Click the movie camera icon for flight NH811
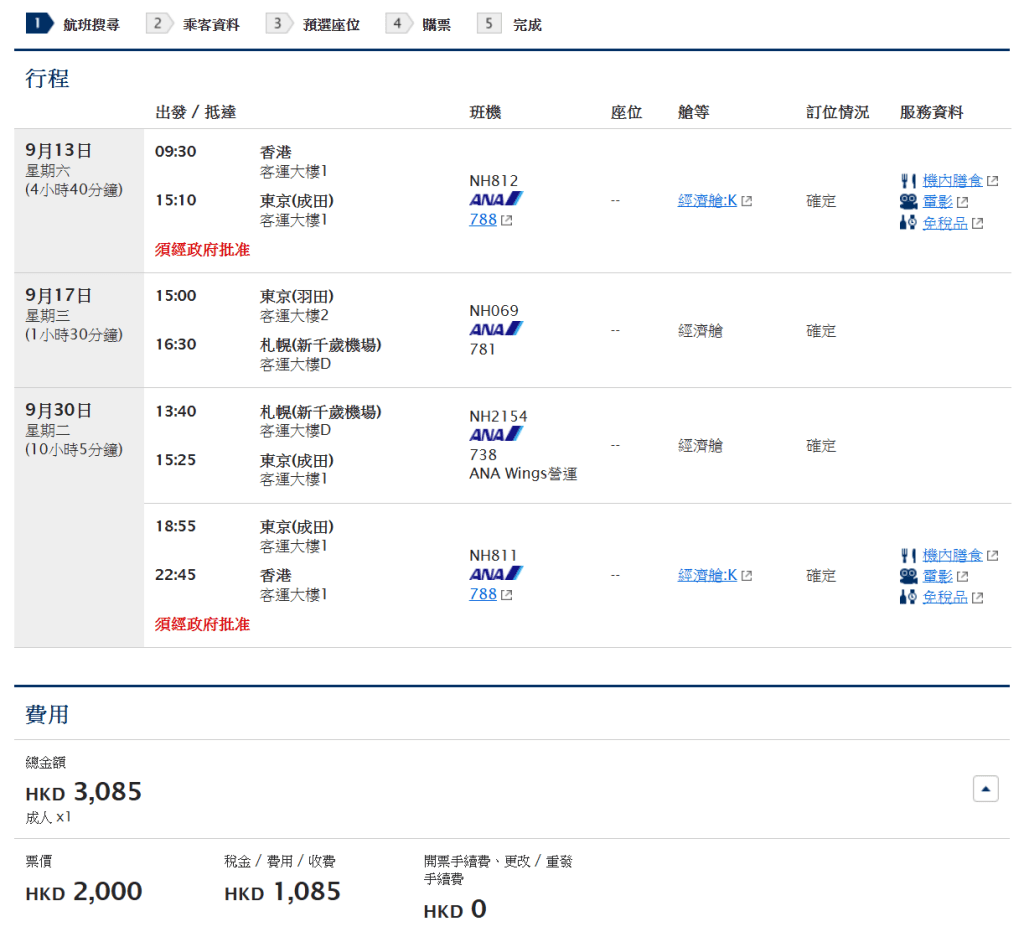 click(x=908, y=576)
